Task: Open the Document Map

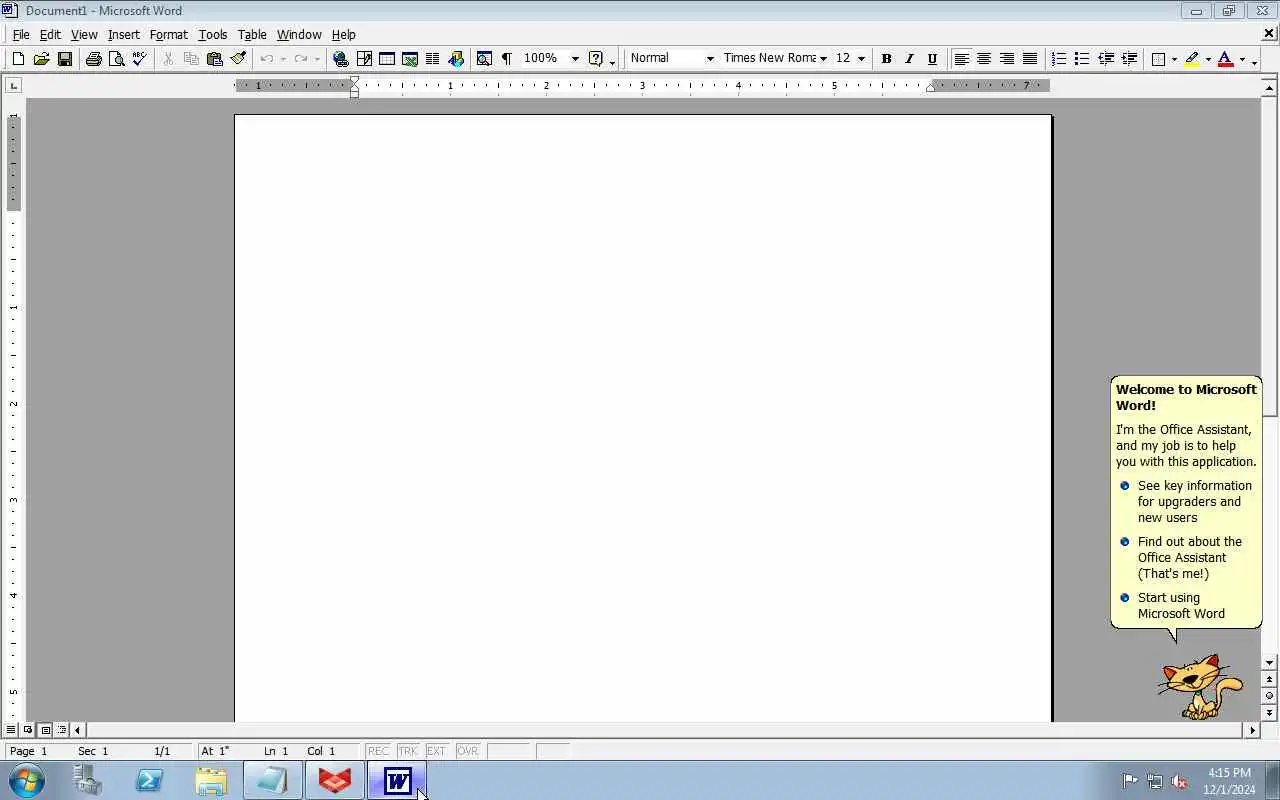Action: [484, 59]
